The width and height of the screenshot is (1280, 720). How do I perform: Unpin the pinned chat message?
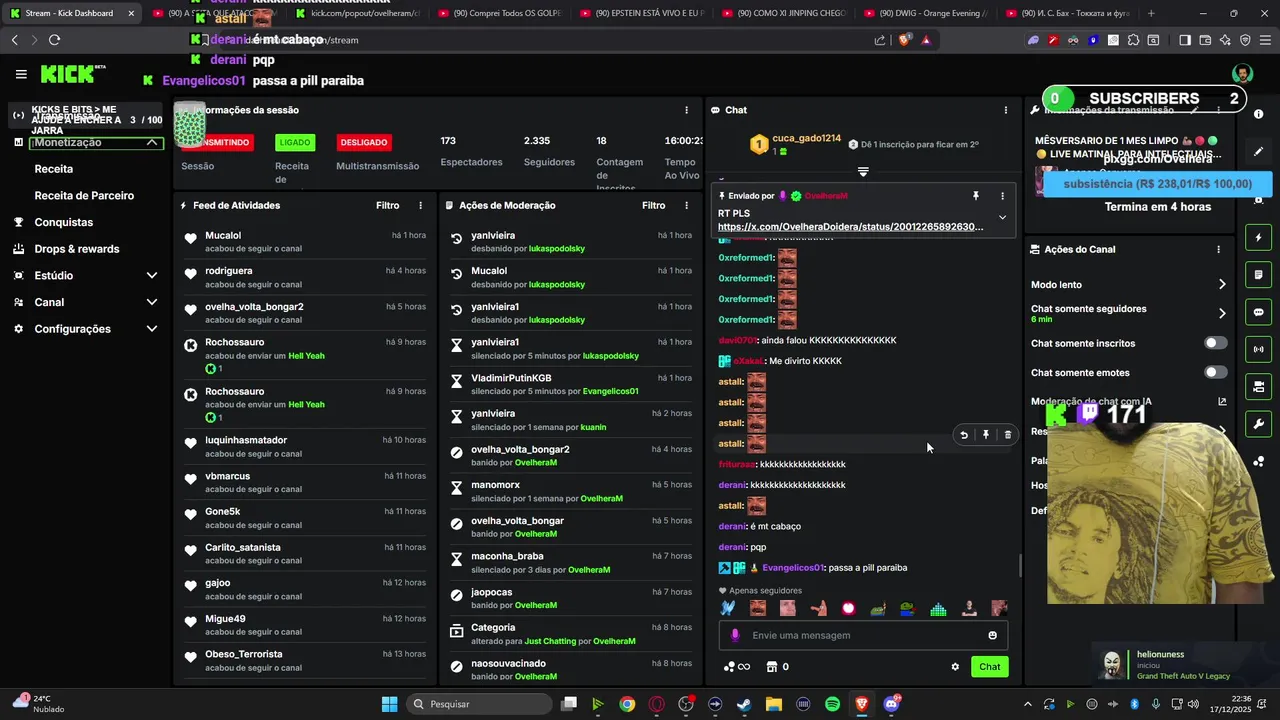tap(976, 196)
